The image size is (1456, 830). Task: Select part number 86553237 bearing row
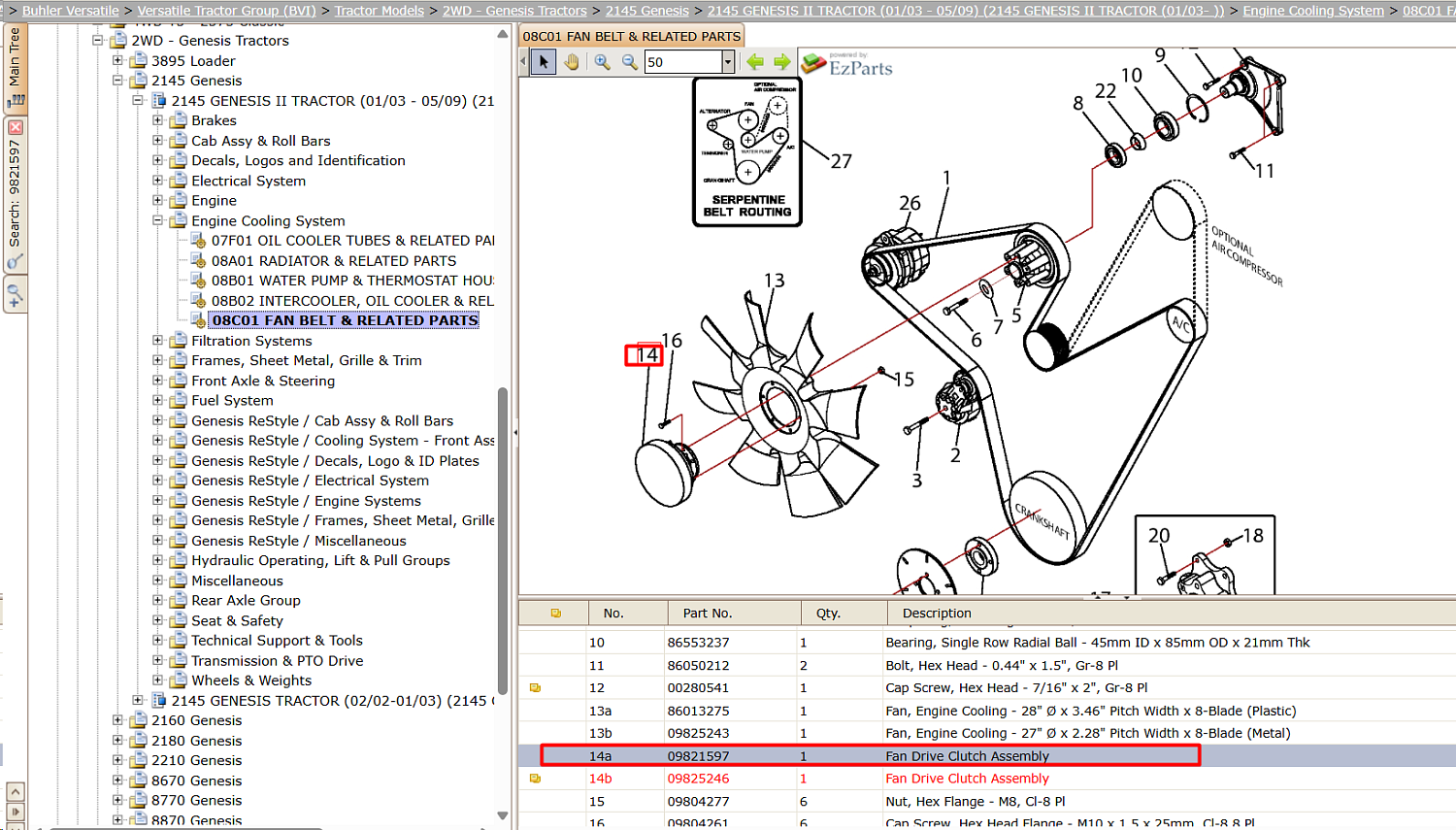[x=986, y=643]
